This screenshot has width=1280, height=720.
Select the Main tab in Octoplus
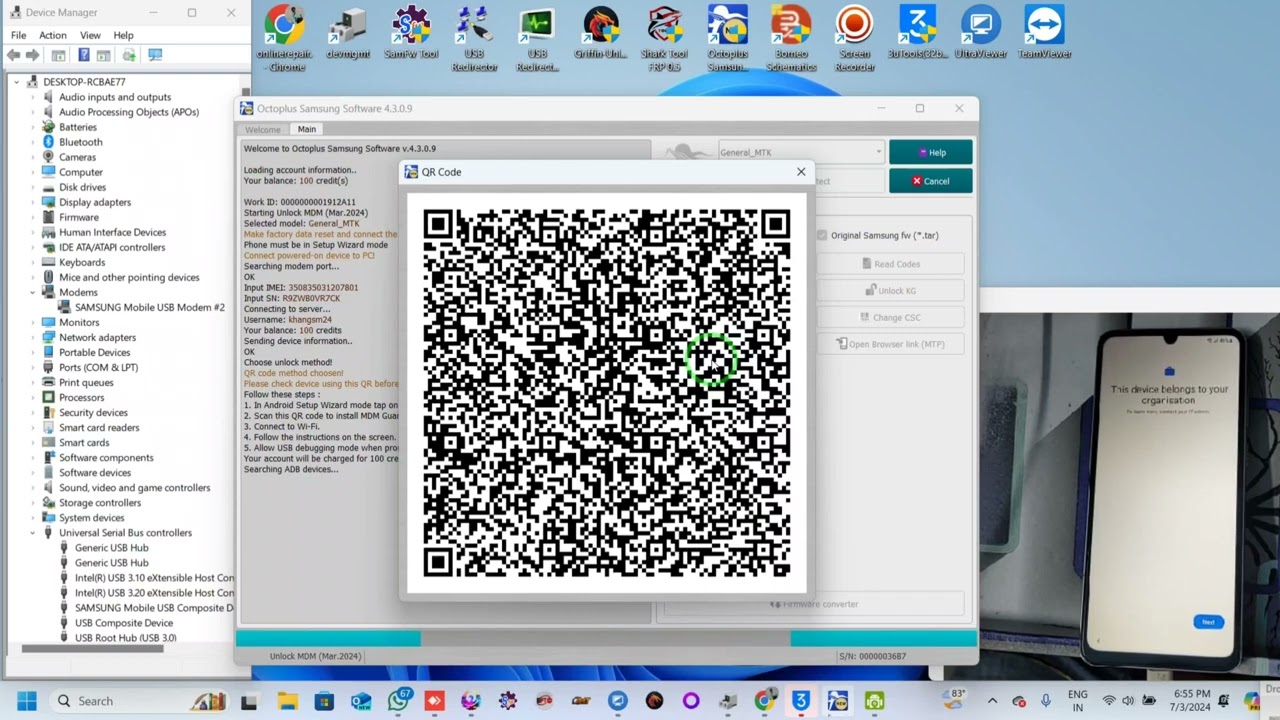pyautogui.click(x=306, y=129)
